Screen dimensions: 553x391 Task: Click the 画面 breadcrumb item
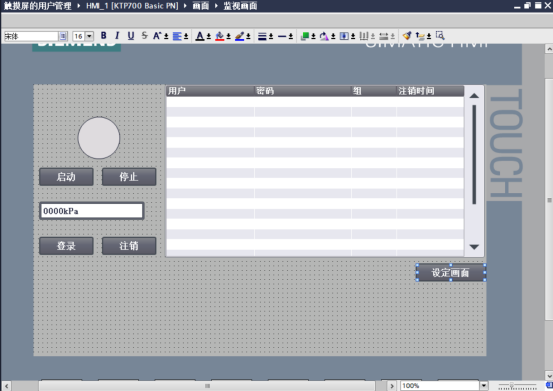[x=201, y=6]
